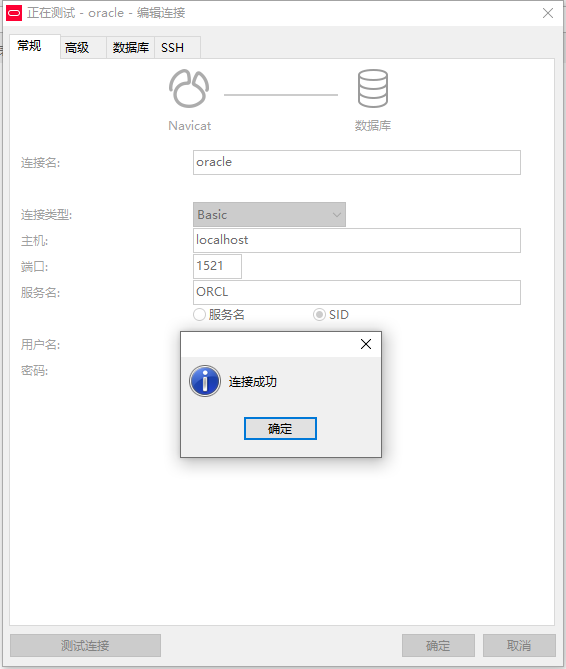Click the dropdown arrow beside Basic
Screen dimensions: 566x669
point(337,215)
